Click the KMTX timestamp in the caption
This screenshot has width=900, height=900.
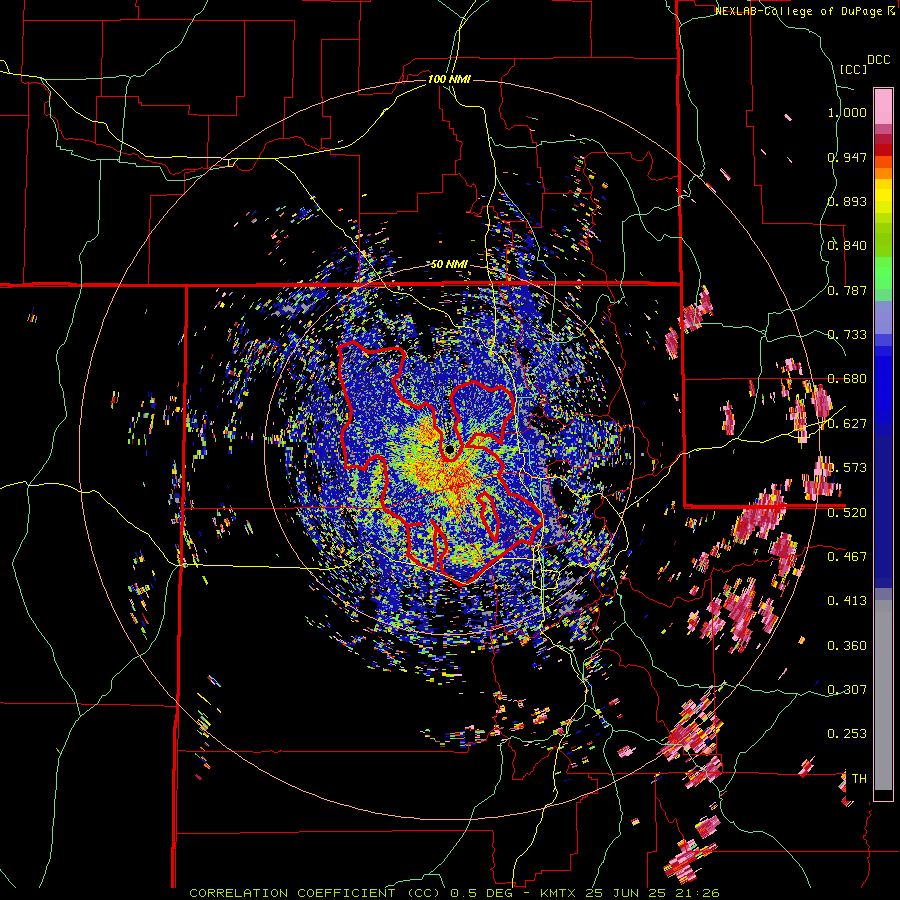[x=630, y=893]
